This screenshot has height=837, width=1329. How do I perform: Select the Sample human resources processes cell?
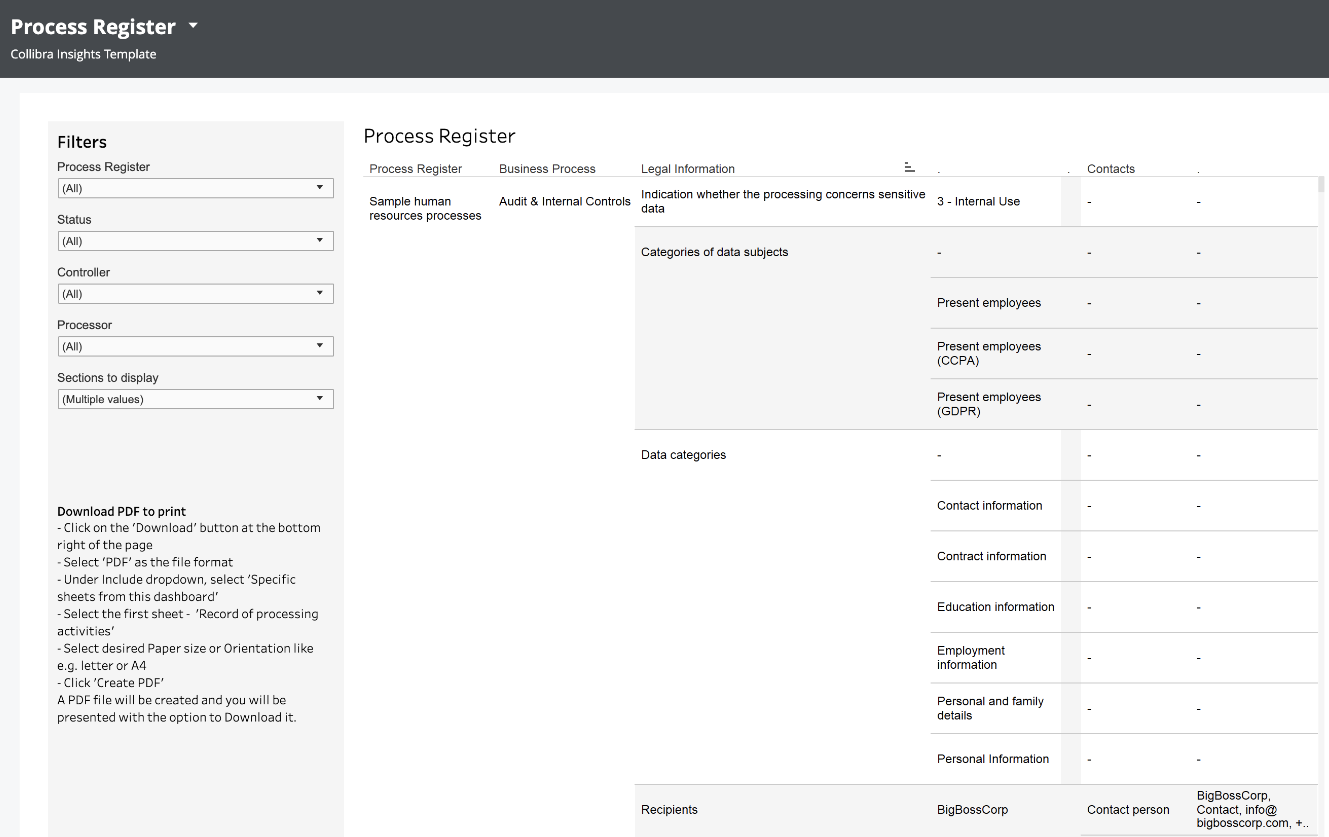(x=425, y=208)
